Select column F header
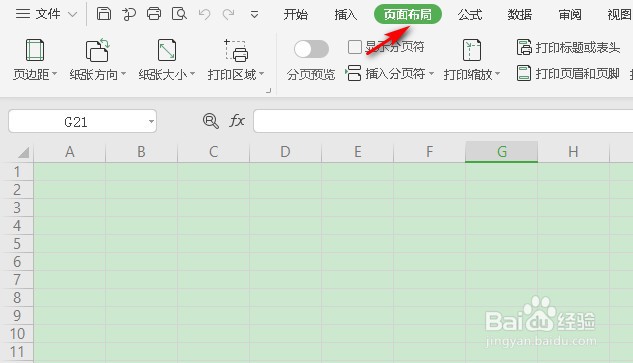The width and height of the screenshot is (633, 363). point(429,152)
